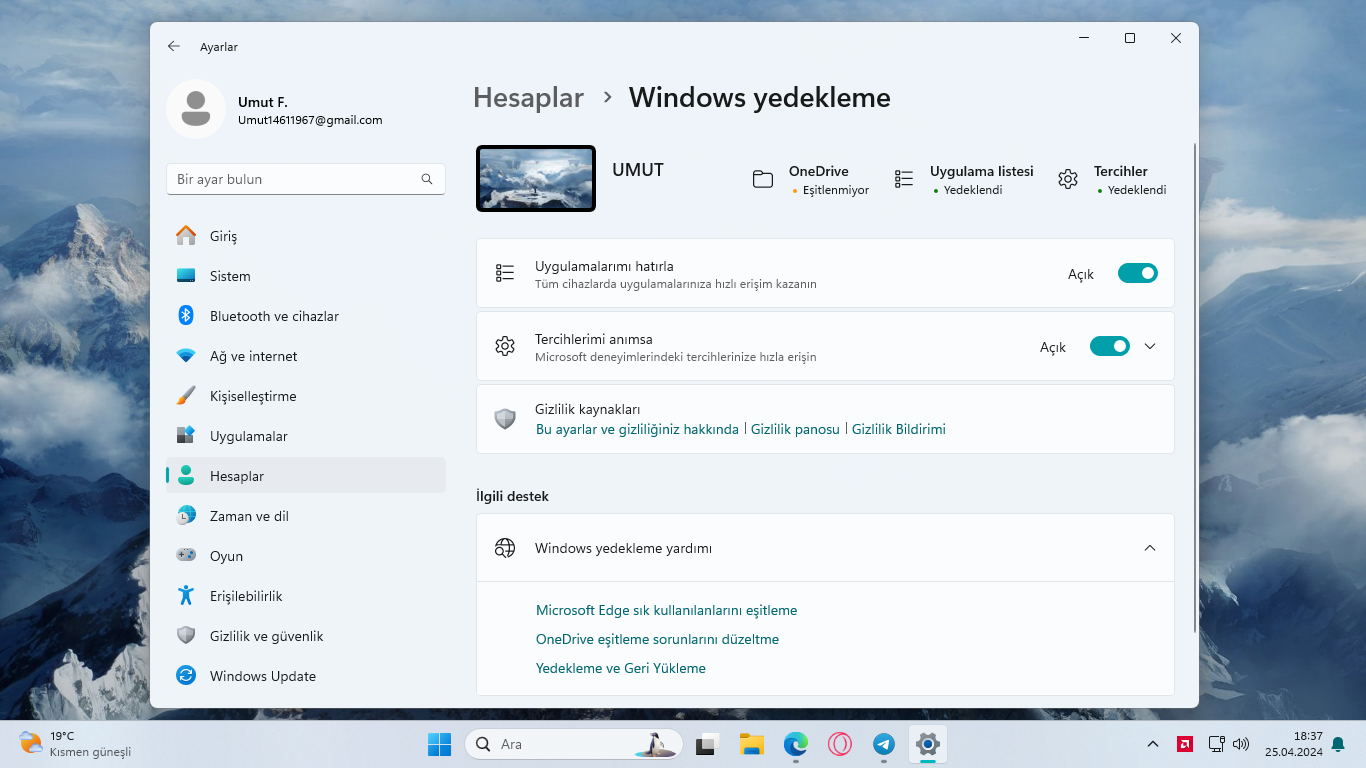
Task: Click the OneDrive folder icon
Action: pyautogui.click(x=763, y=180)
